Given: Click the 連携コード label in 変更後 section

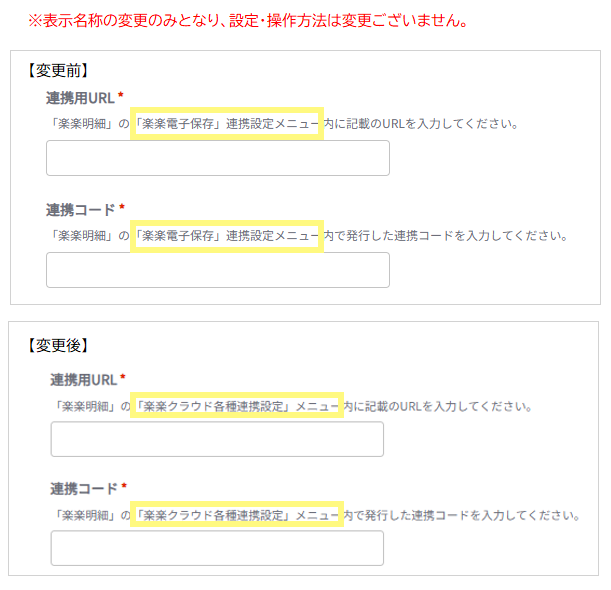Looking at the screenshot, I should click(x=83, y=488).
